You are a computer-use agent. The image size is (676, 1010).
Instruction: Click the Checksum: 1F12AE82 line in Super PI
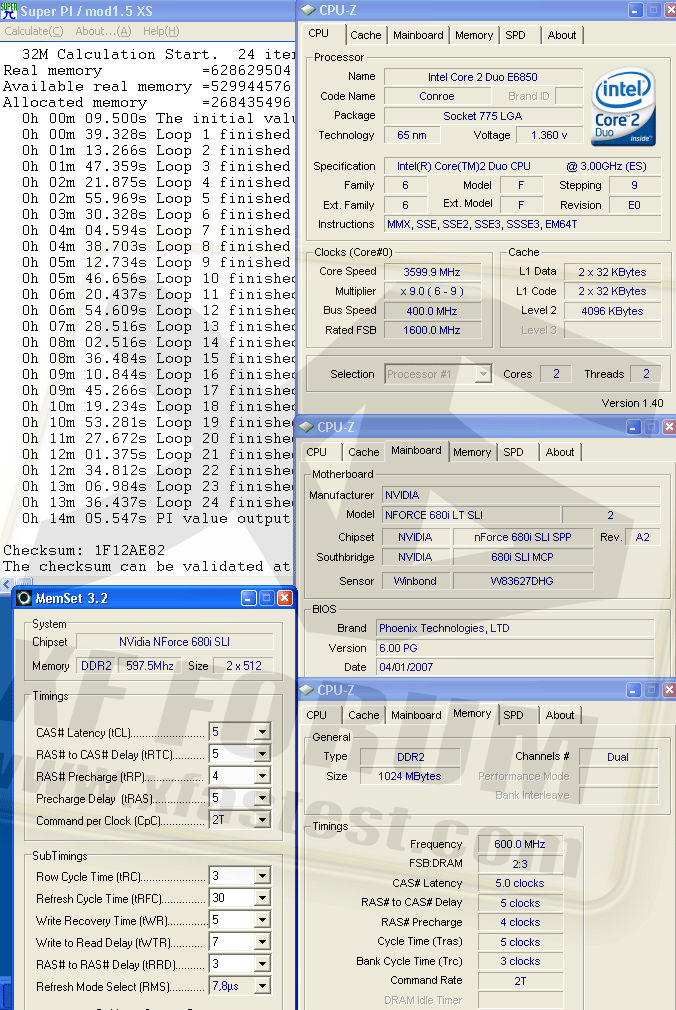tap(84, 551)
